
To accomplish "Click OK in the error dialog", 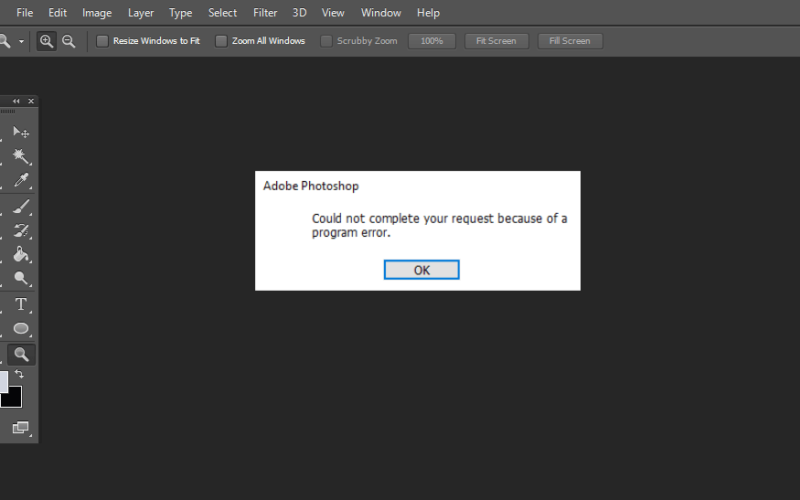I will (421, 270).
